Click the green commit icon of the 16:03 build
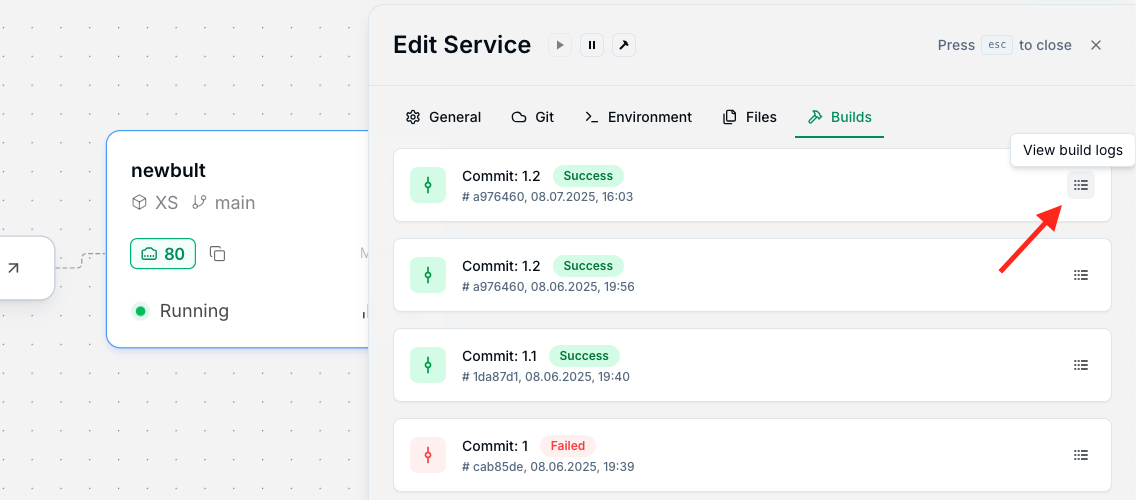 click(x=427, y=185)
